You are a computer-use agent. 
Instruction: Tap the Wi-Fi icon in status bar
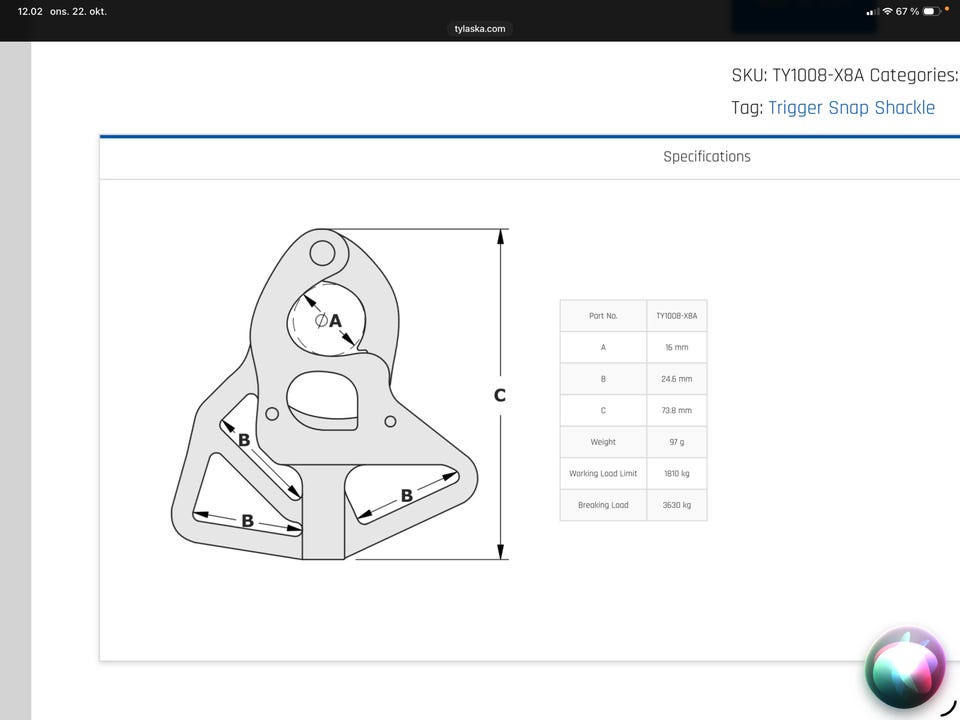click(x=887, y=12)
